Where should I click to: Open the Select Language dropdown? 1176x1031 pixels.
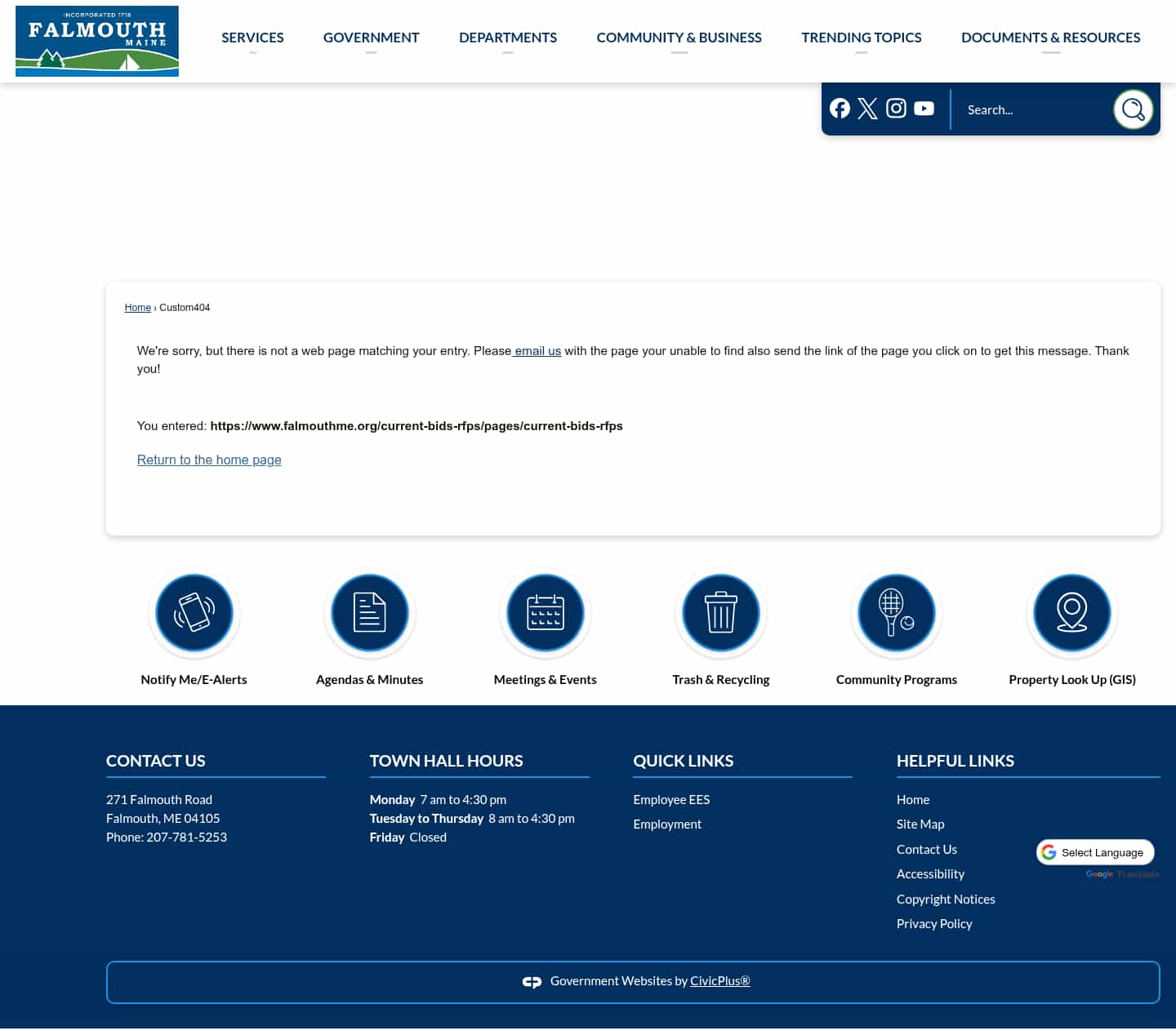point(1095,852)
